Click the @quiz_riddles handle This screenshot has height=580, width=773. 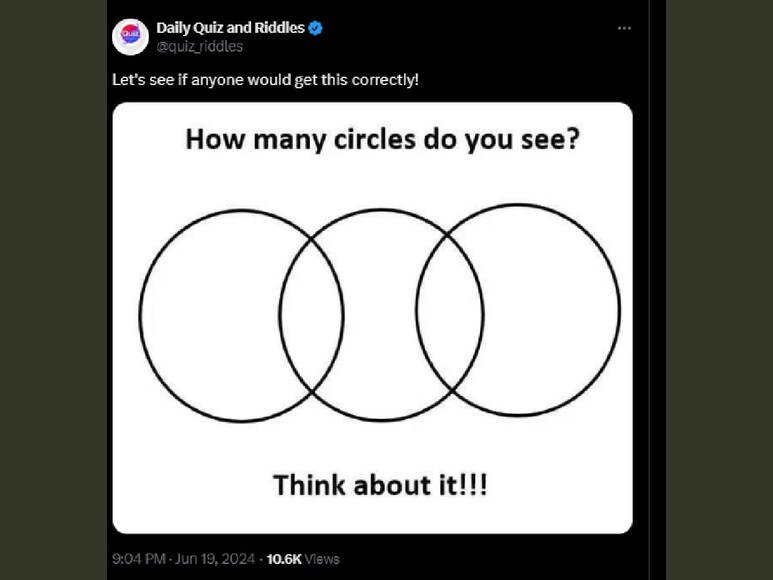point(199,46)
